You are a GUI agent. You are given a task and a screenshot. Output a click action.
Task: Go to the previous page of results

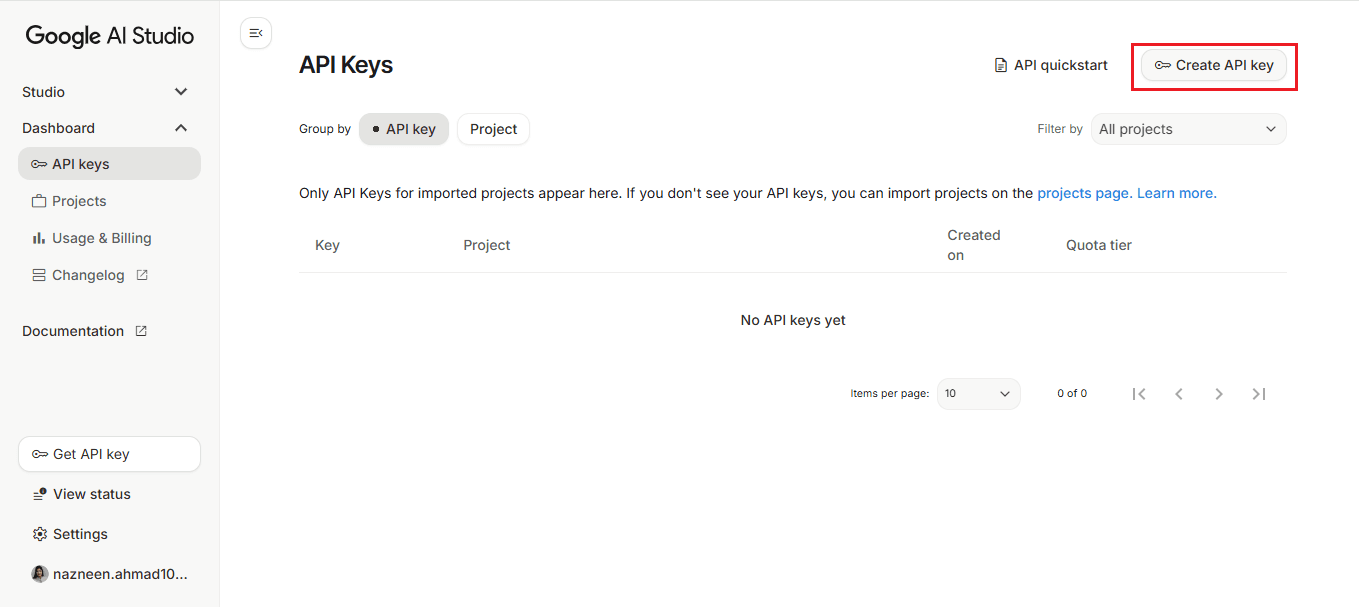tap(1179, 394)
